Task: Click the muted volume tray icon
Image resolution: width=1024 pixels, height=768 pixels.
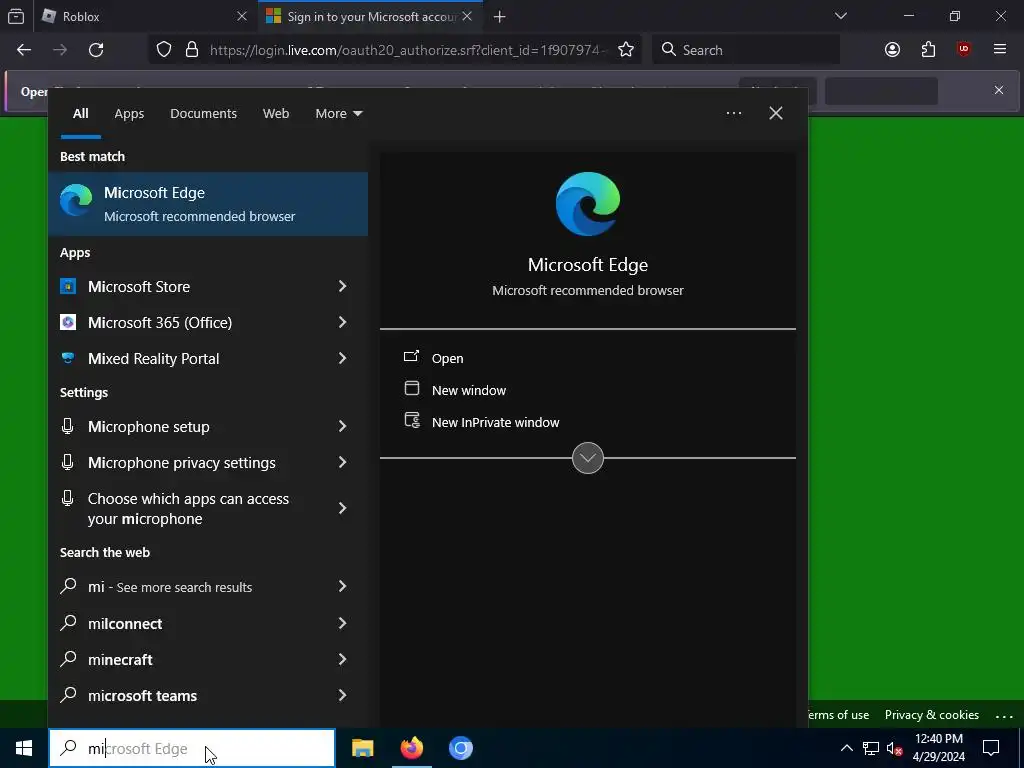Action: (x=894, y=748)
